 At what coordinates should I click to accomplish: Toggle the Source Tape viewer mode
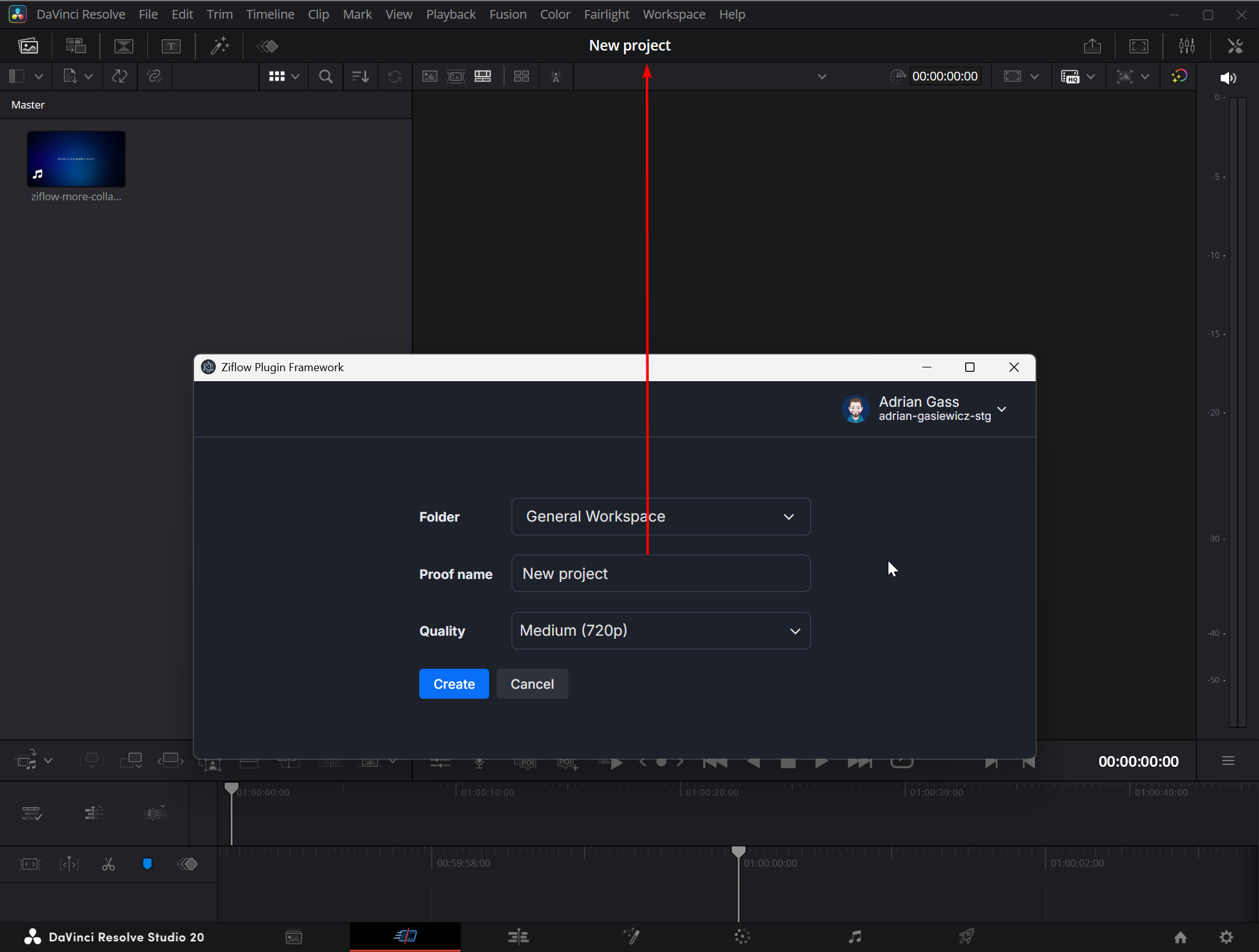point(456,76)
